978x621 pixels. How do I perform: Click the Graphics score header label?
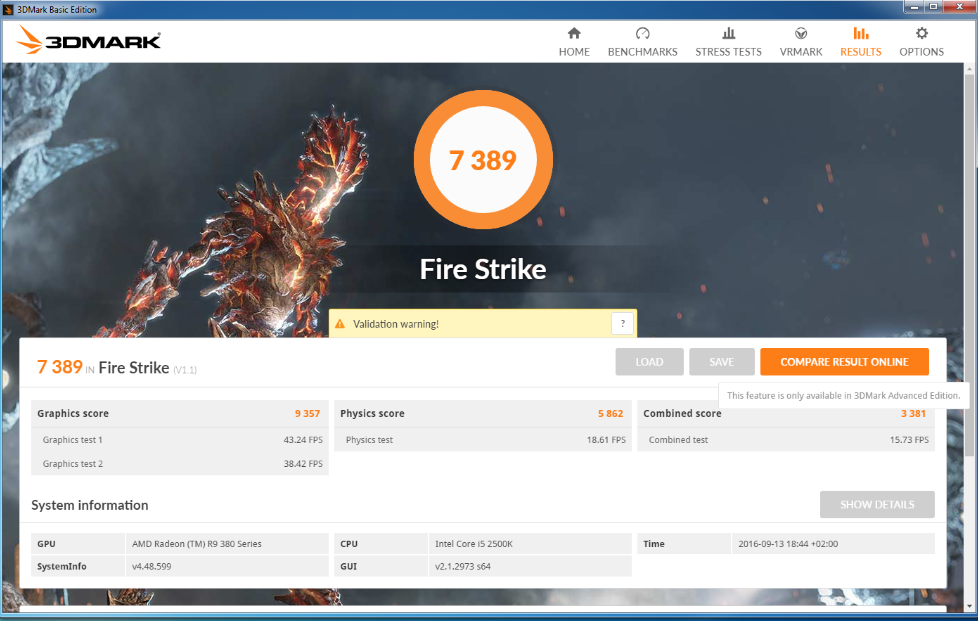(73, 413)
